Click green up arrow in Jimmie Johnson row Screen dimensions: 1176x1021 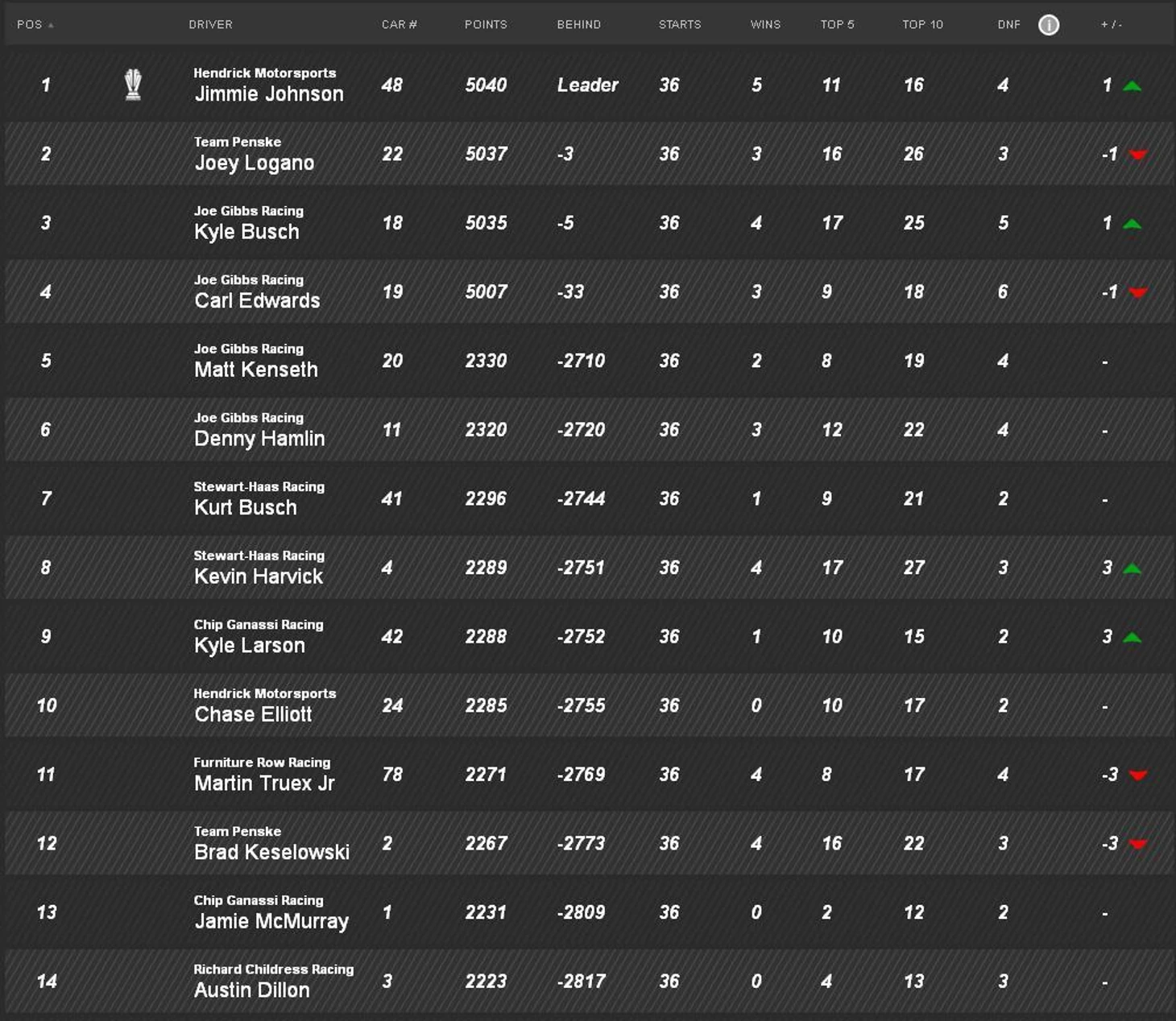(x=1132, y=86)
